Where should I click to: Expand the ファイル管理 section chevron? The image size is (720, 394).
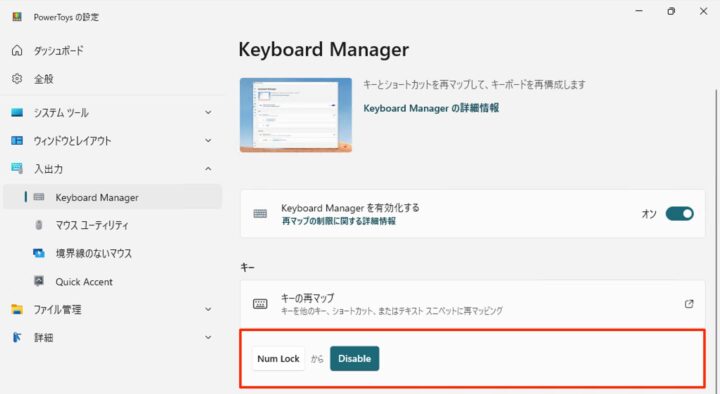[208, 310]
